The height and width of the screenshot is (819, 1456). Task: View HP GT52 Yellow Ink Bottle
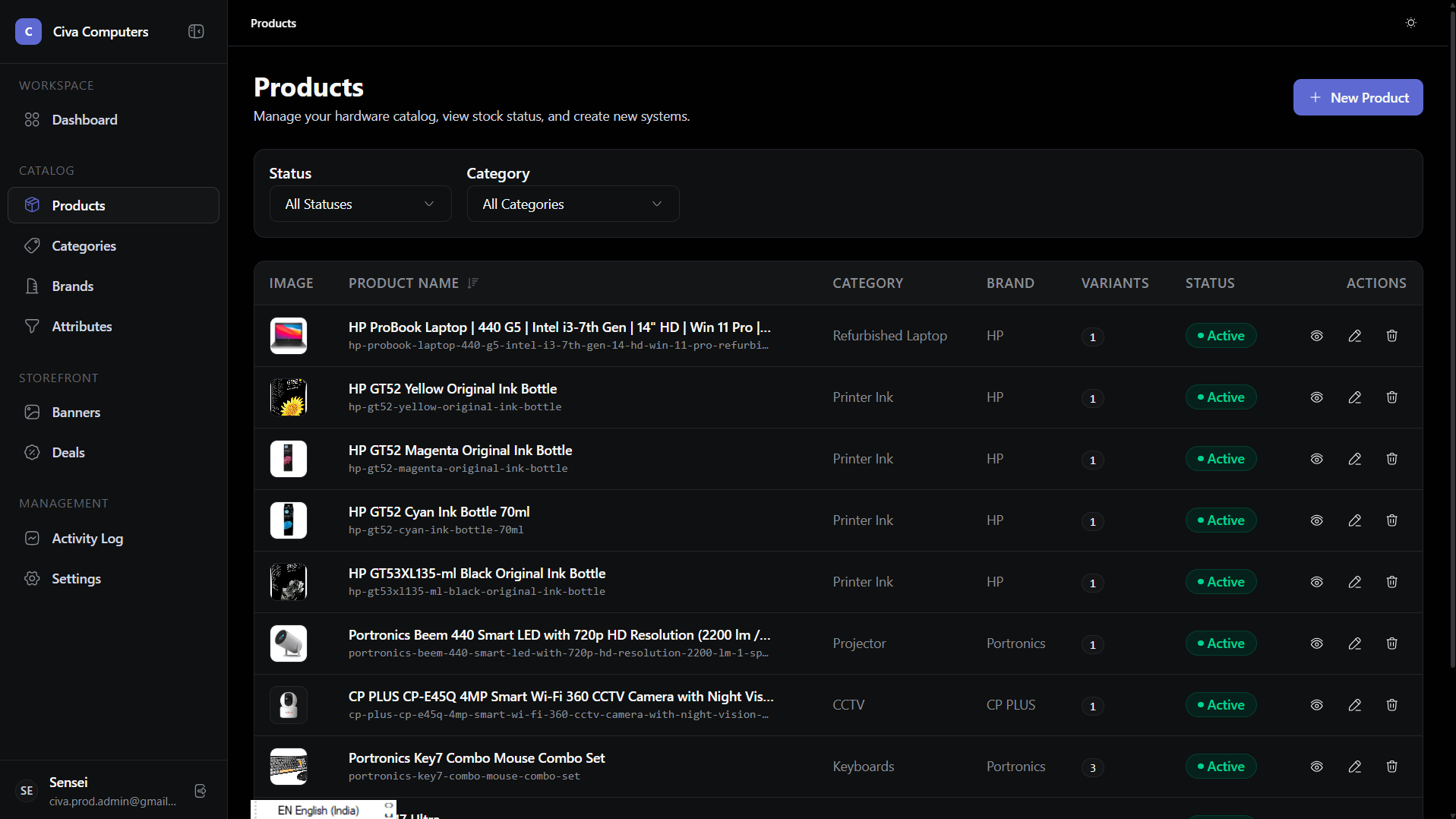pyautogui.click(x=1317, y=397)
